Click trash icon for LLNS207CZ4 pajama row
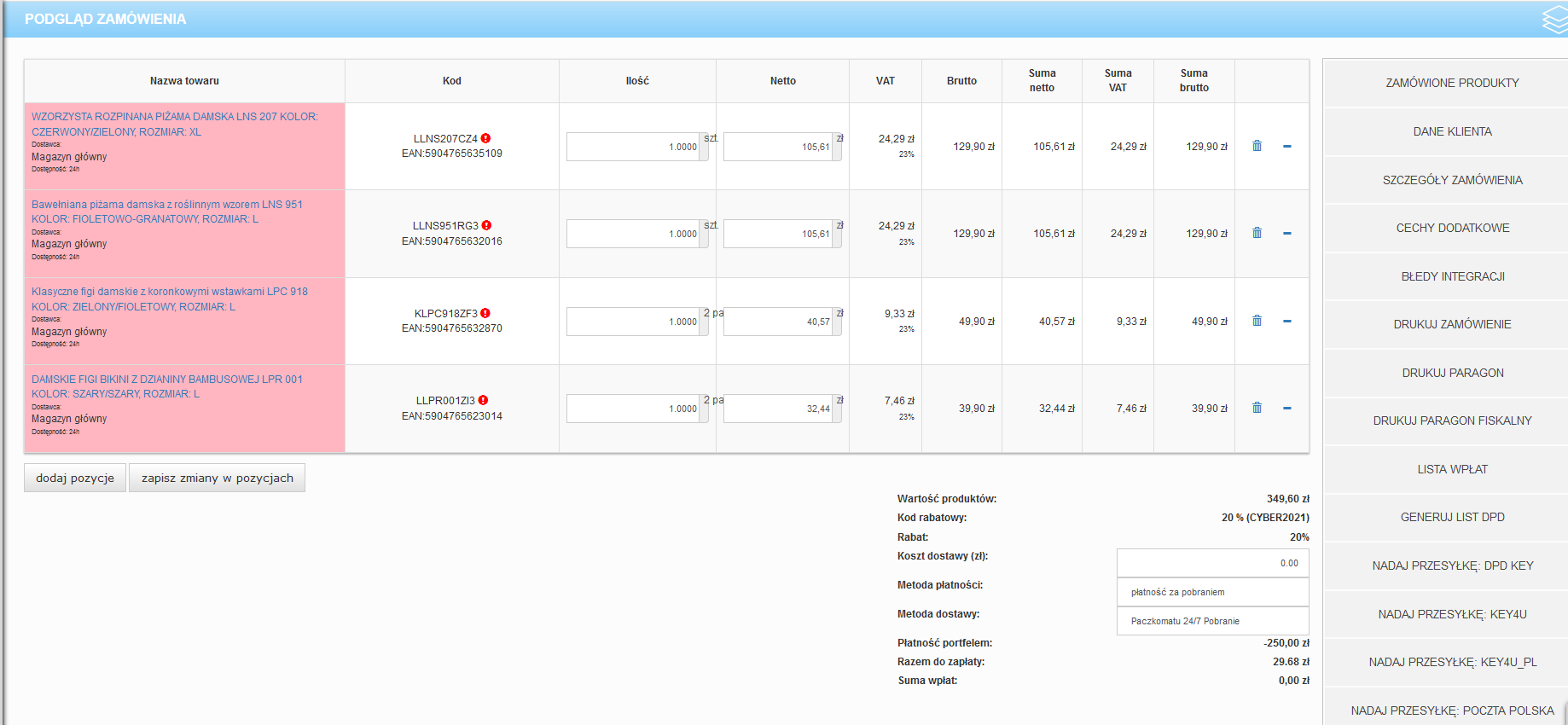1568x725 pixels. pos(1257,146)
